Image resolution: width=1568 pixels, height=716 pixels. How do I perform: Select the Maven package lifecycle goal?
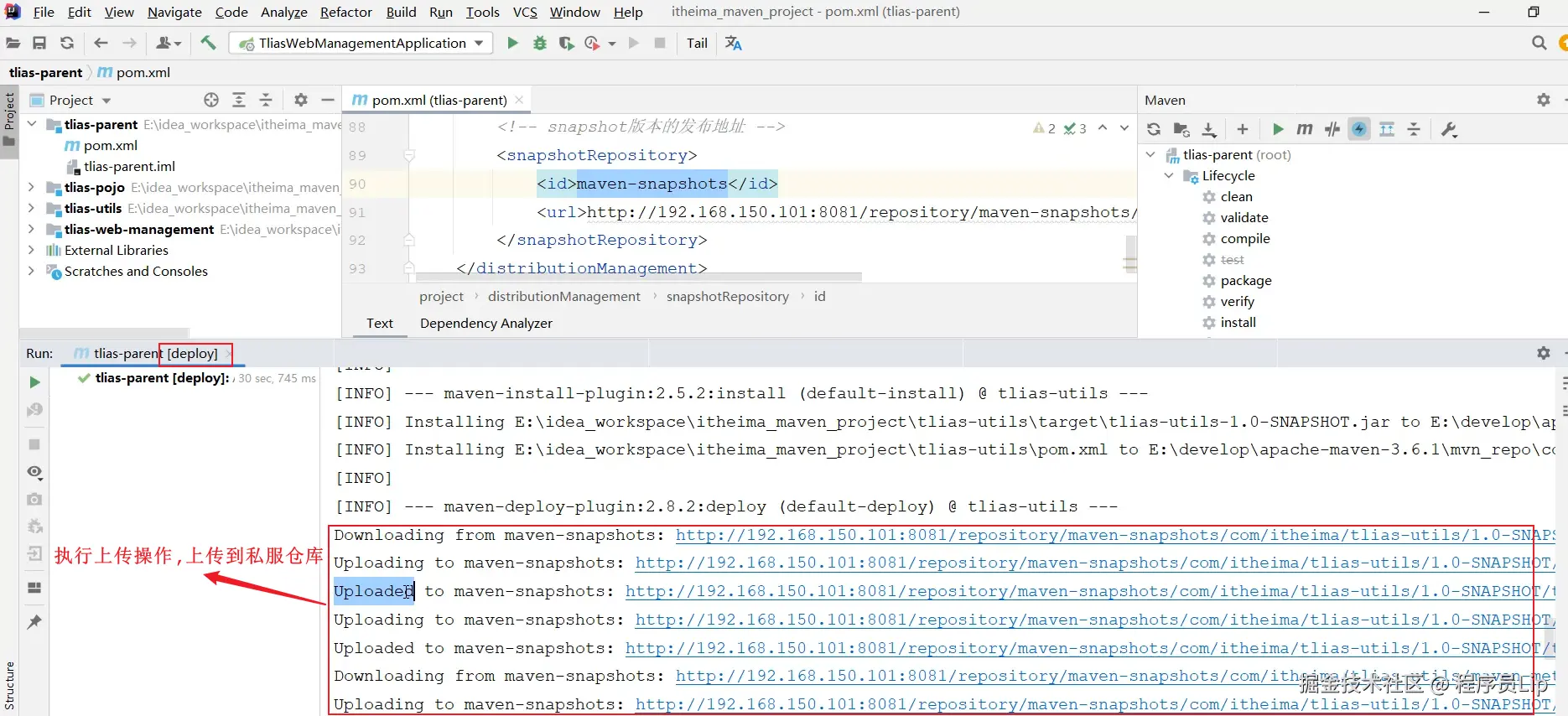point(1245,280)
